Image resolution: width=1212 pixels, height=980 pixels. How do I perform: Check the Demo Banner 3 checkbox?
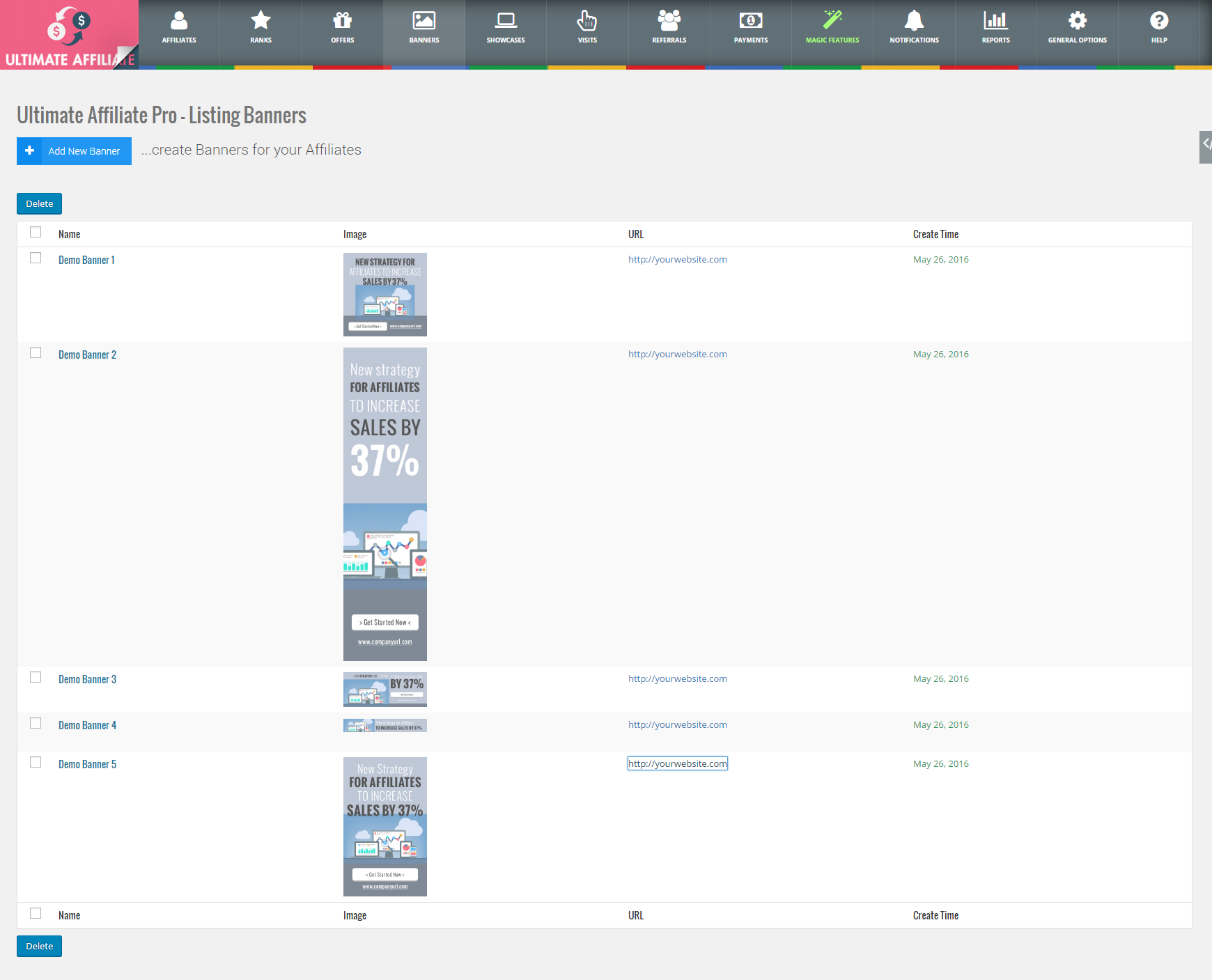[x=36, y=677]
